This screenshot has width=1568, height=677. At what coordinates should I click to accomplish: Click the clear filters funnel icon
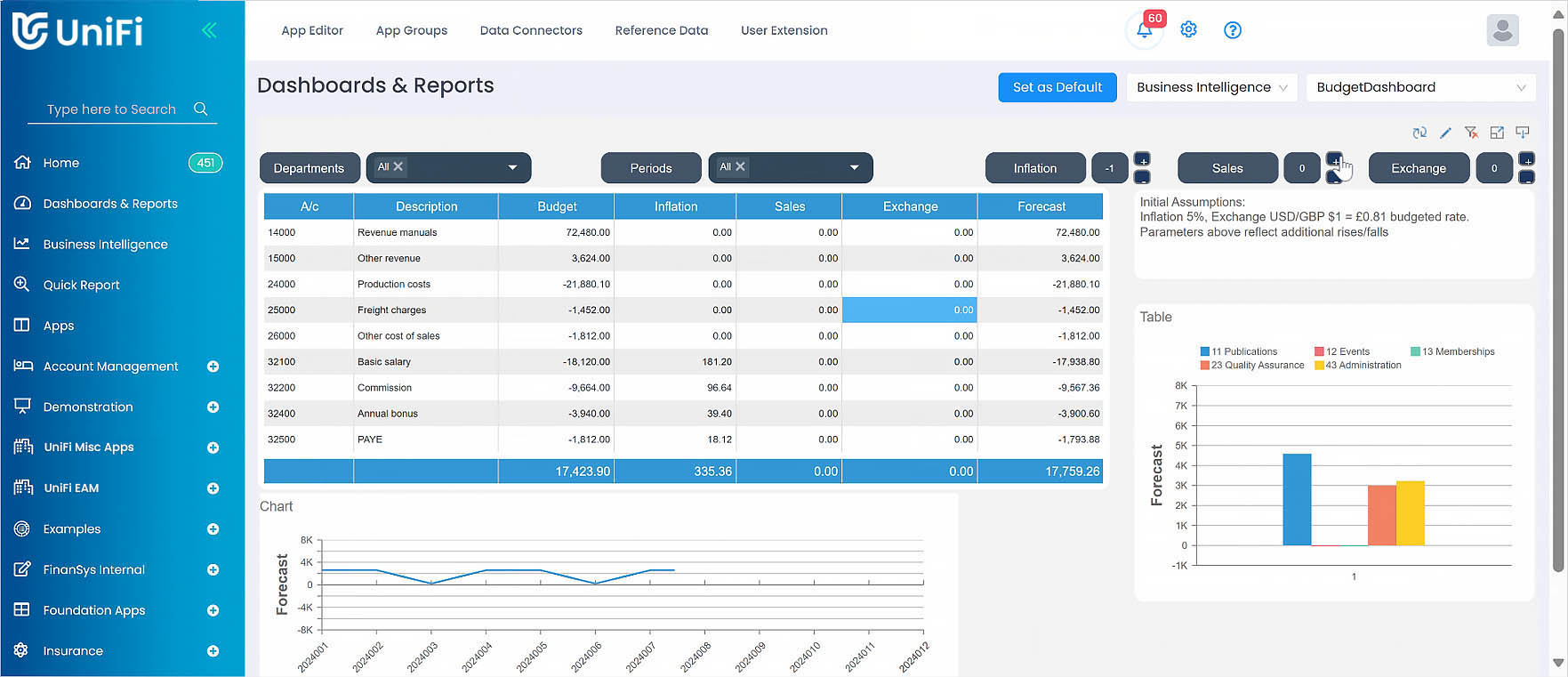pos(1471,133)
